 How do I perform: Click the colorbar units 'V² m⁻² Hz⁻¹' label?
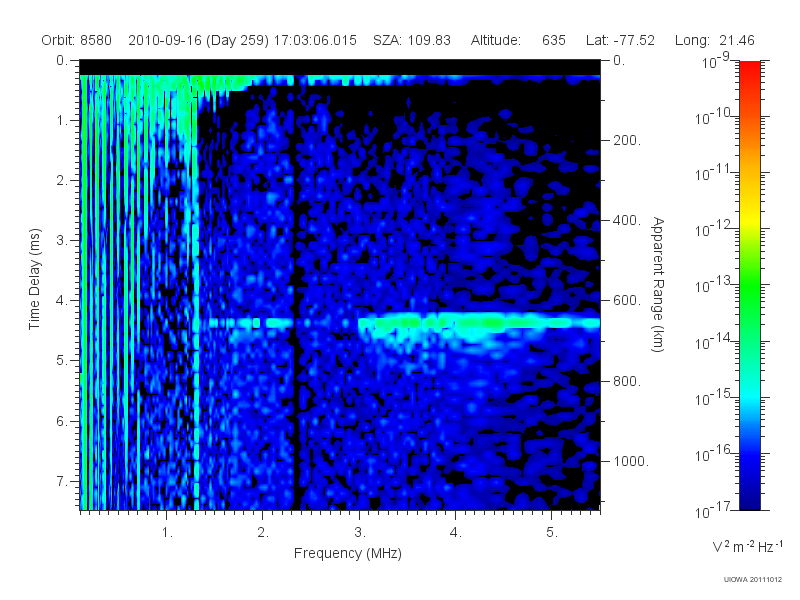point(747,547)
